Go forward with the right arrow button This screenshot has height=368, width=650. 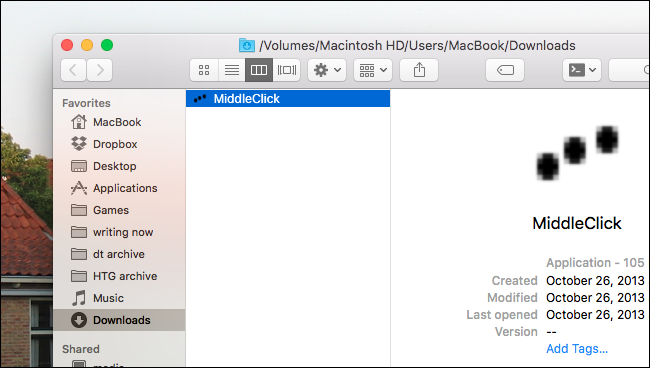click(99, 70)
